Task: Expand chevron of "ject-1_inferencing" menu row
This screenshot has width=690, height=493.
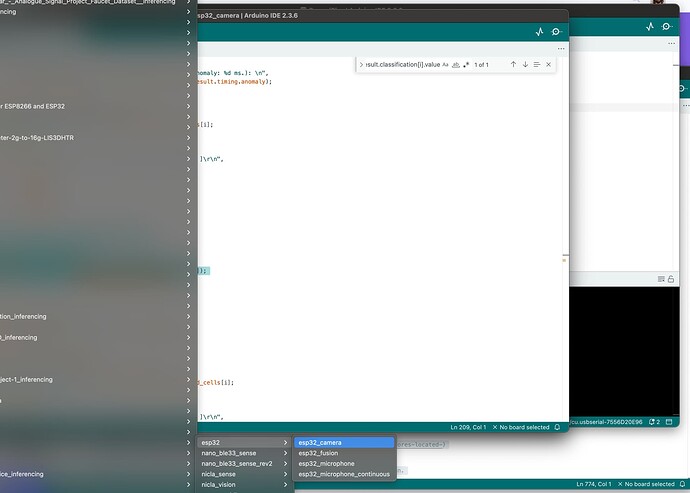Action: click(188, 379)
